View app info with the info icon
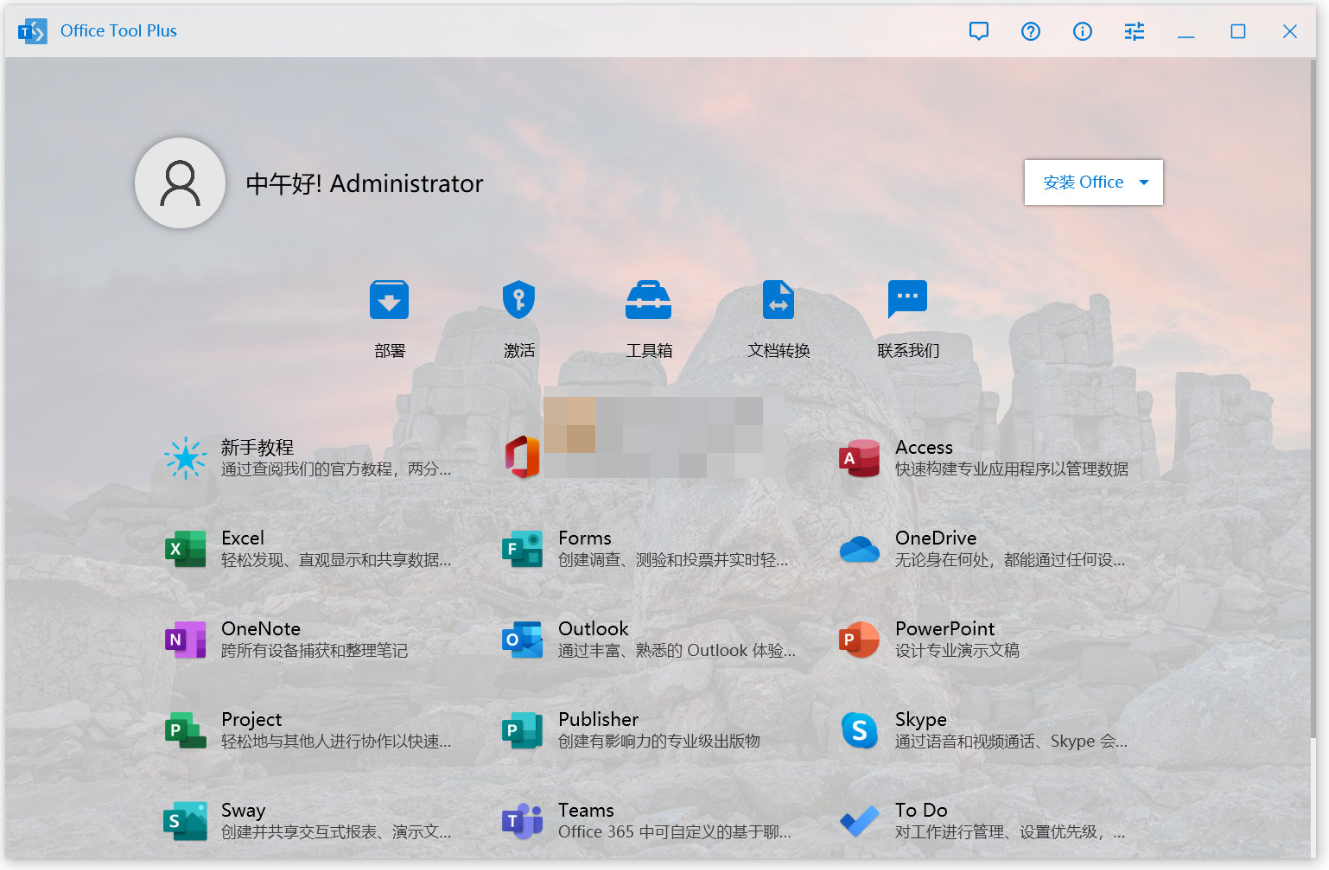This screenshot has height=870, width=1329. point(1082,31)
